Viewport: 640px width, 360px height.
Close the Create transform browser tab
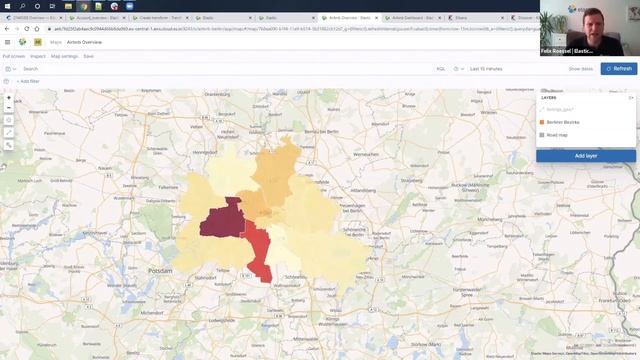point(187,18)
